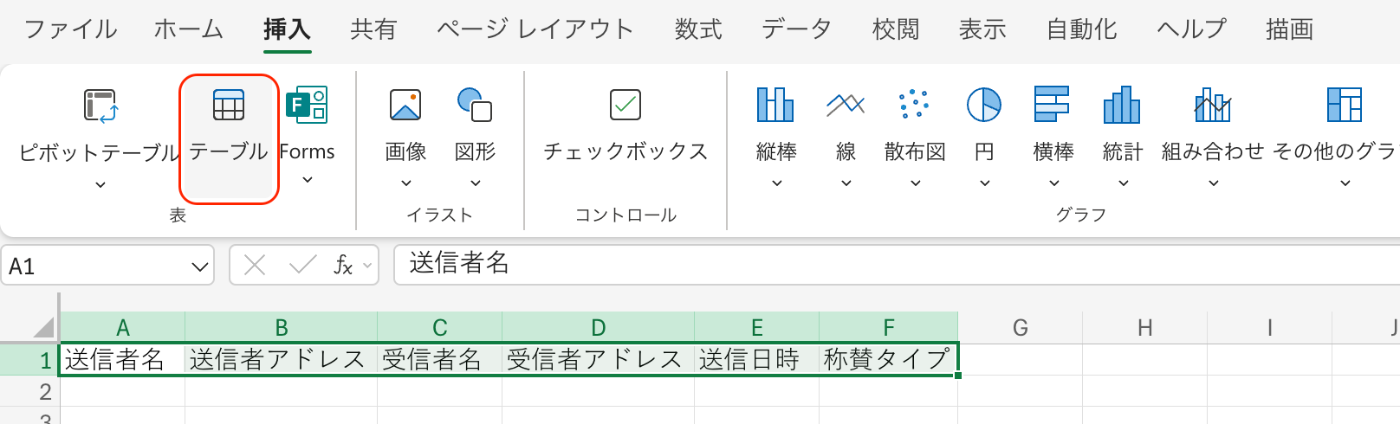Insert a scatter chart (散布図)

(914, 105)
